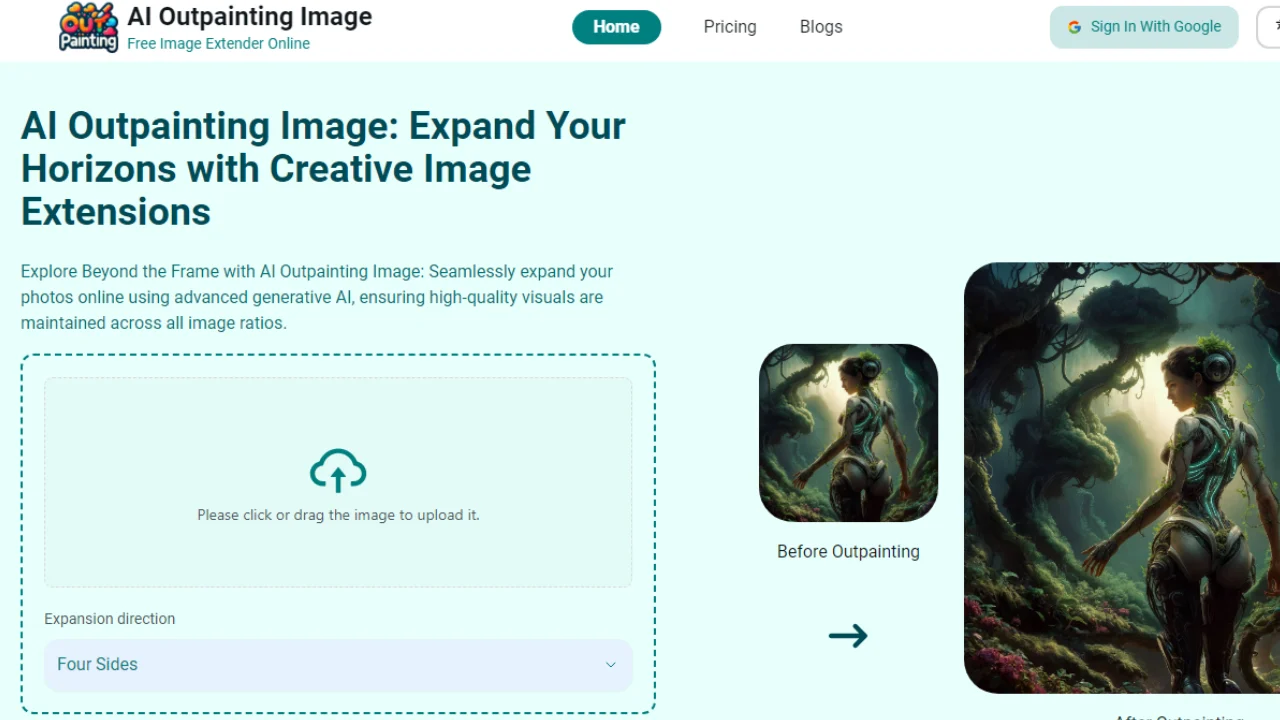Select the Home tab
The height and width of the screenshot is (720, 1280).
616,27
